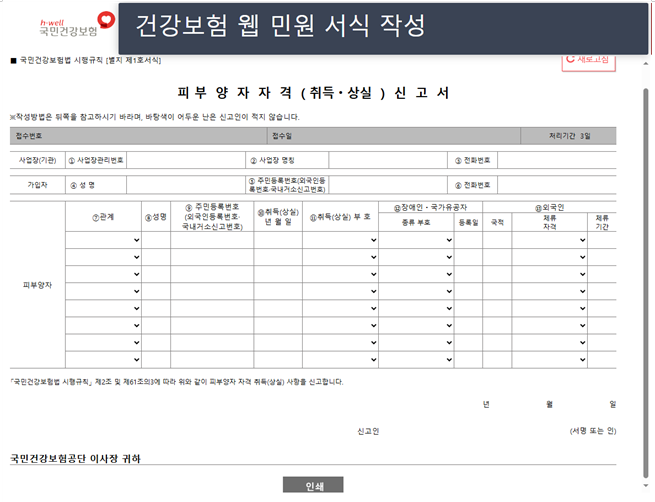Click the 성명 cell in the first dependent row

click(156, 240)
